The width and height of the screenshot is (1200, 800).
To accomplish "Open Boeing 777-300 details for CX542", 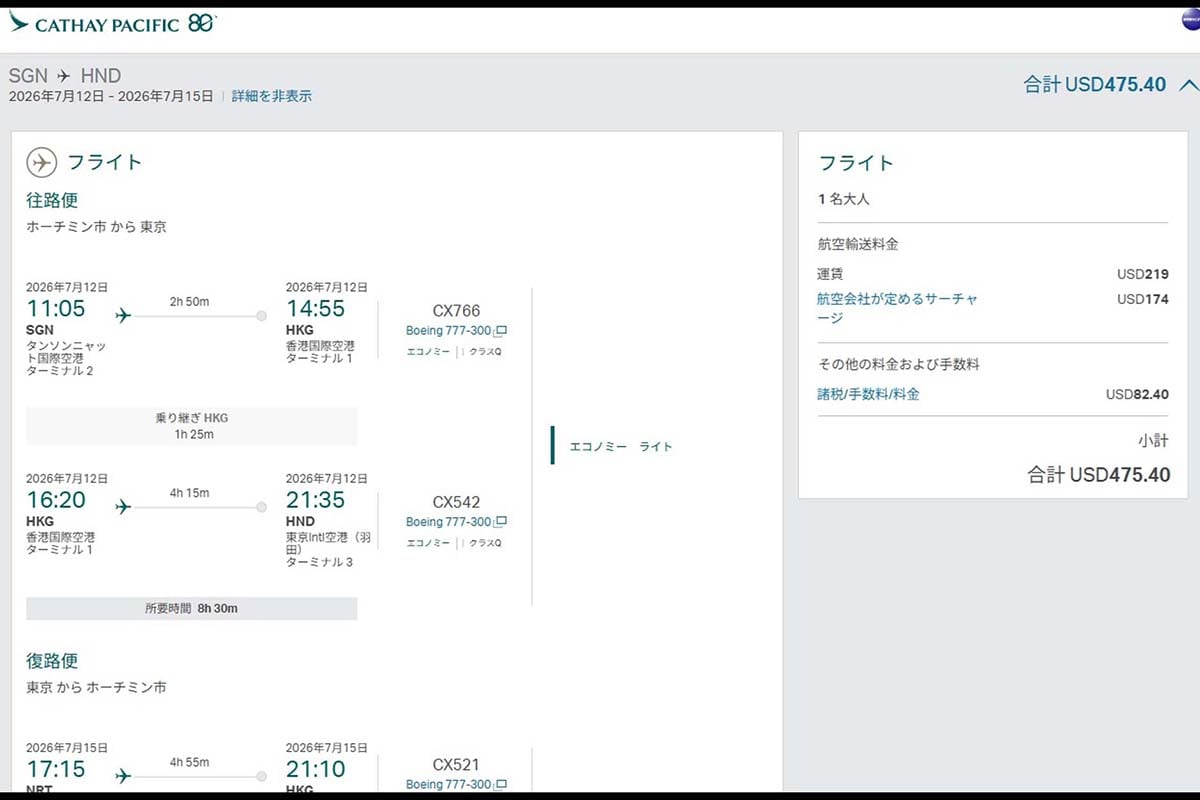I will (x=449, y=522).
